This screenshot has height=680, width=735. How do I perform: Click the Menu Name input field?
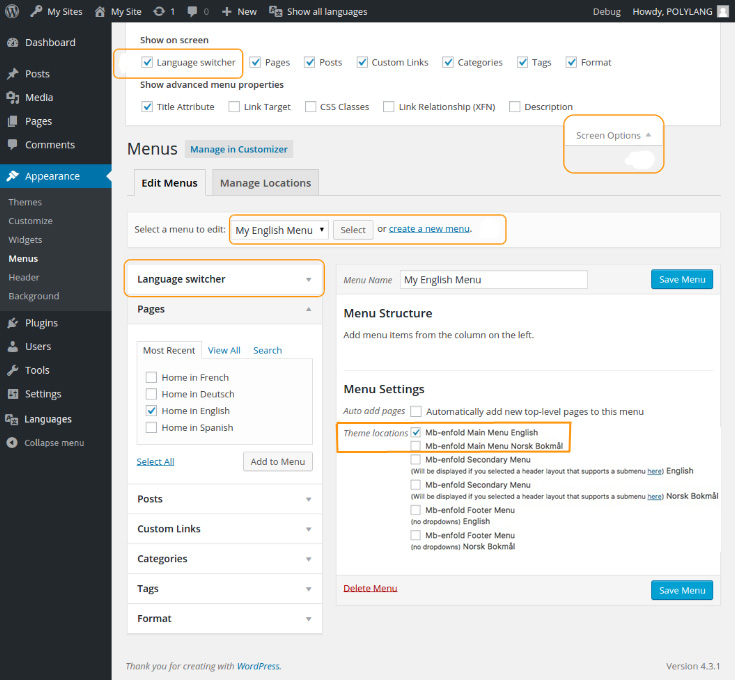point(494,280)
